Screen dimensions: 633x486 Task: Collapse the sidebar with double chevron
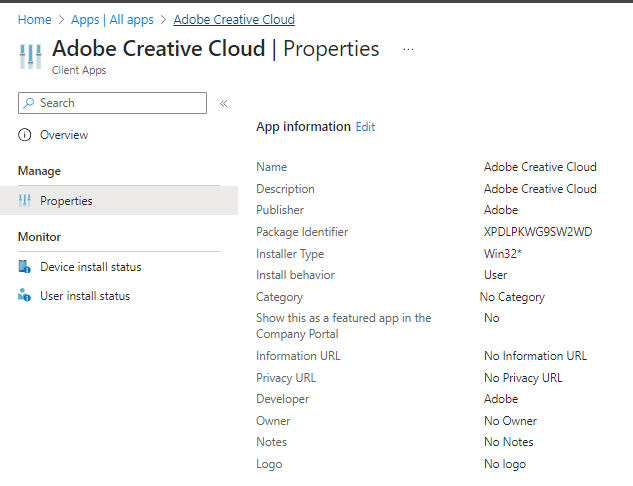tap(224, 103)
